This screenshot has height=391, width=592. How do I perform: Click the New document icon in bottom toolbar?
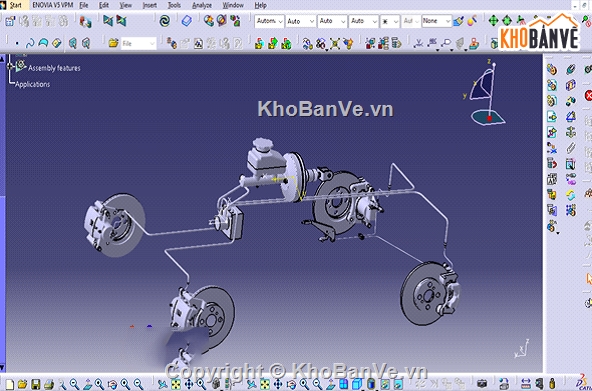pyautogui.click(x=9, y=384)
